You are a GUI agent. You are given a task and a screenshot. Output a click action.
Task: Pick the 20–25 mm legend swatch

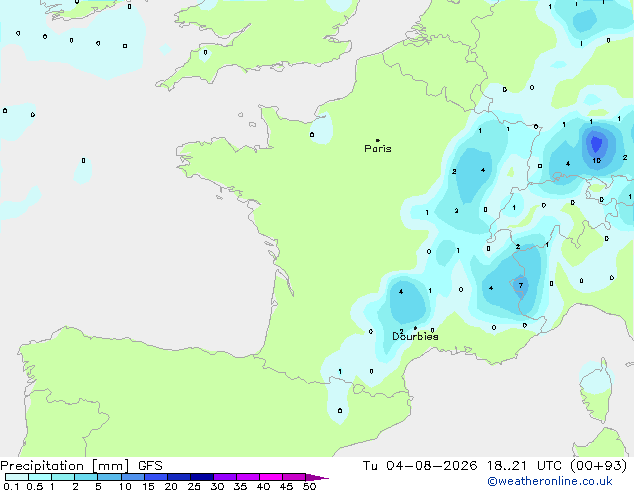click(179, 477)
